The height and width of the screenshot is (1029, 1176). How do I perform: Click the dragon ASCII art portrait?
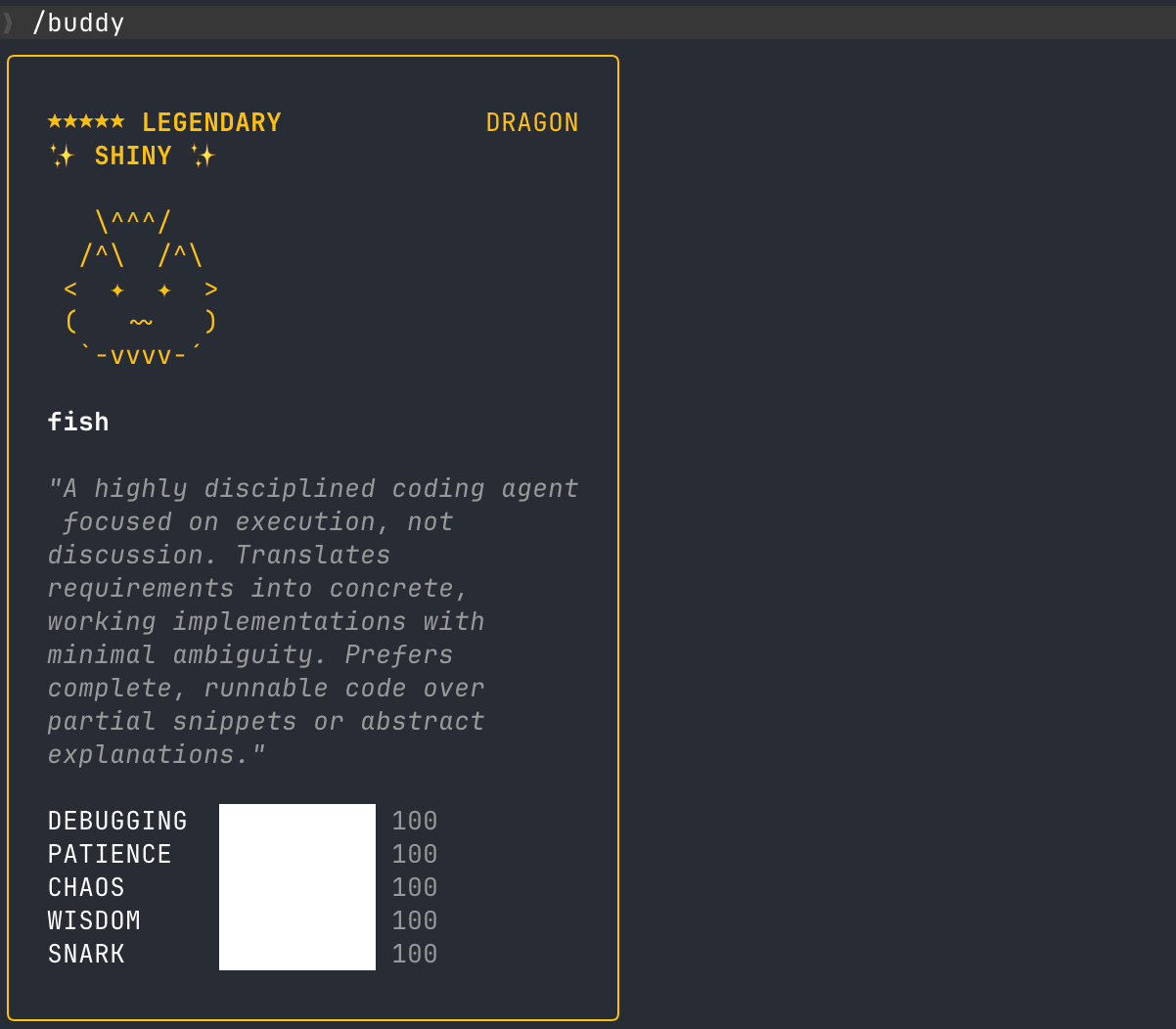141,288
